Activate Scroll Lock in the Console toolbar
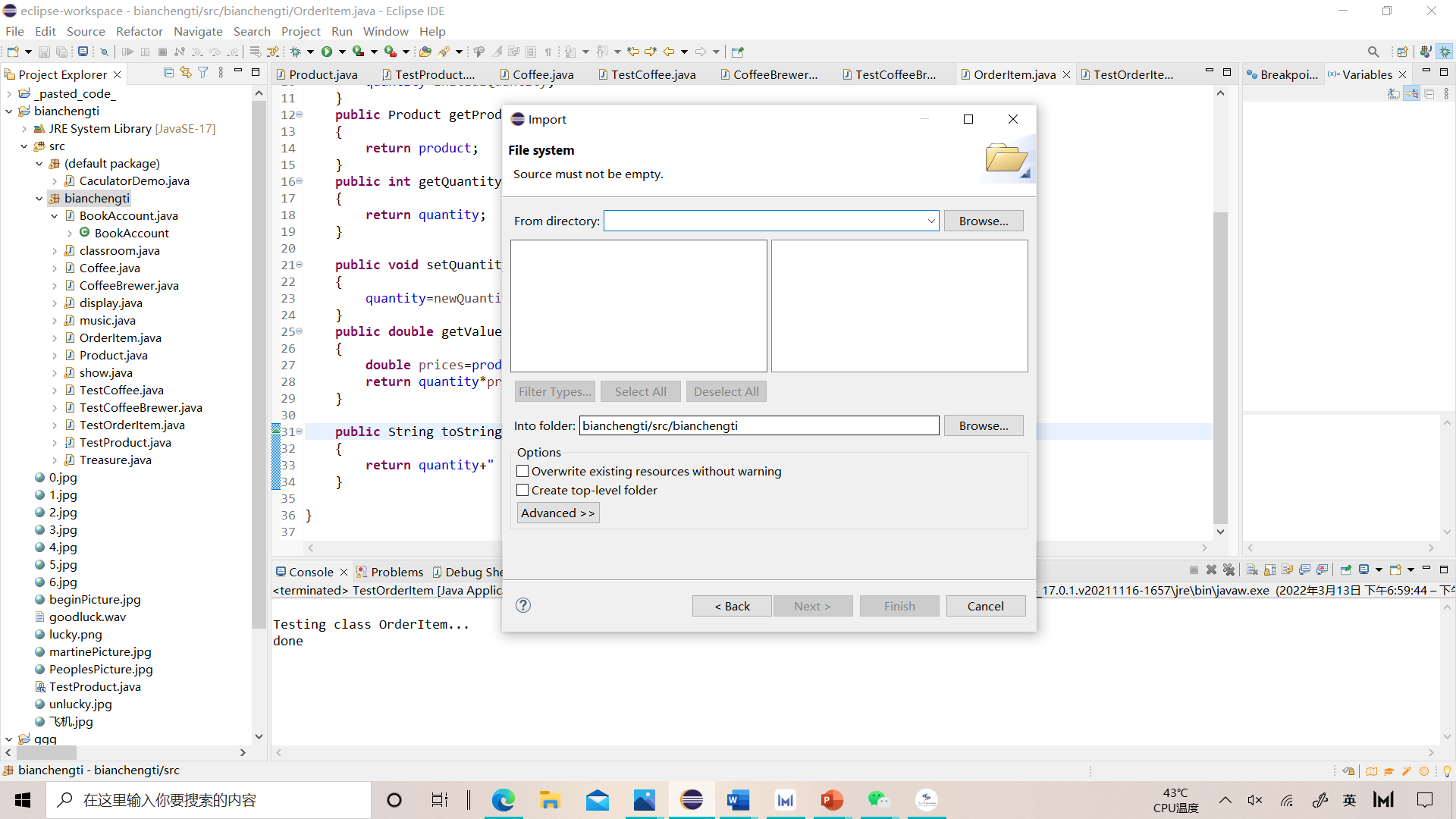Screen dimensions: 1456x819 [1269, 570]
